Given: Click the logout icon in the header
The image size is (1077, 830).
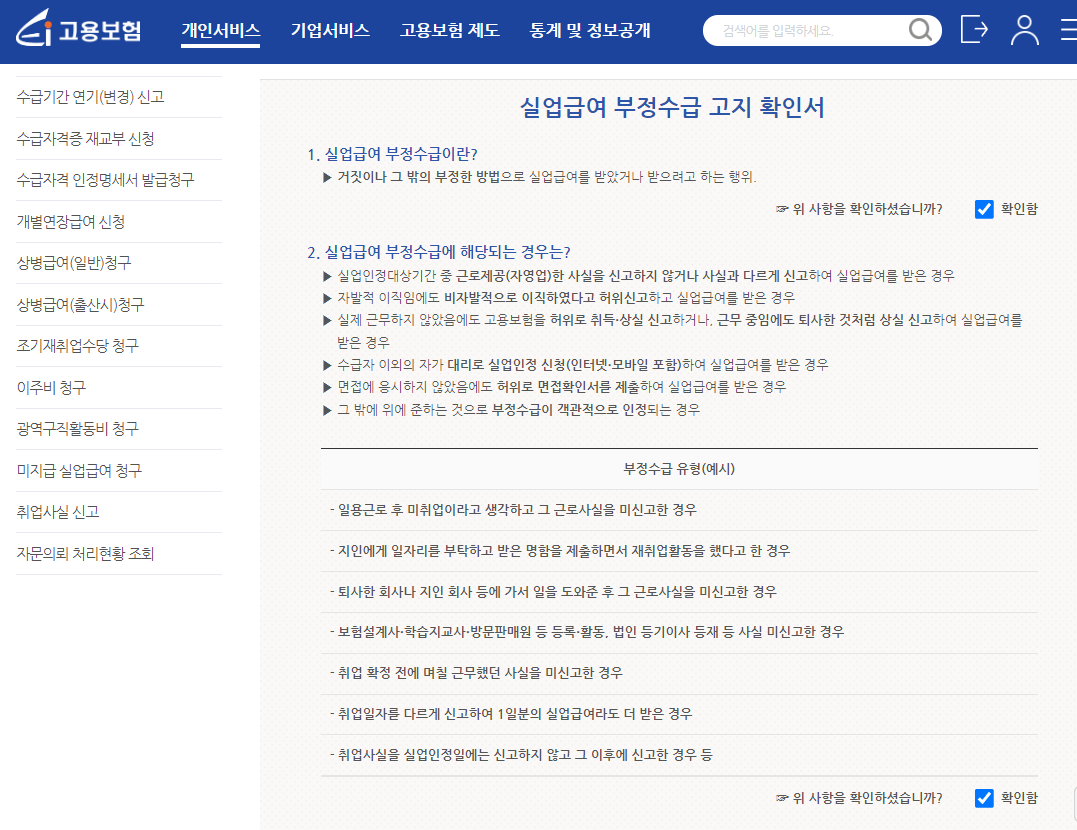Looking at the screenshot, I should 973,30.
